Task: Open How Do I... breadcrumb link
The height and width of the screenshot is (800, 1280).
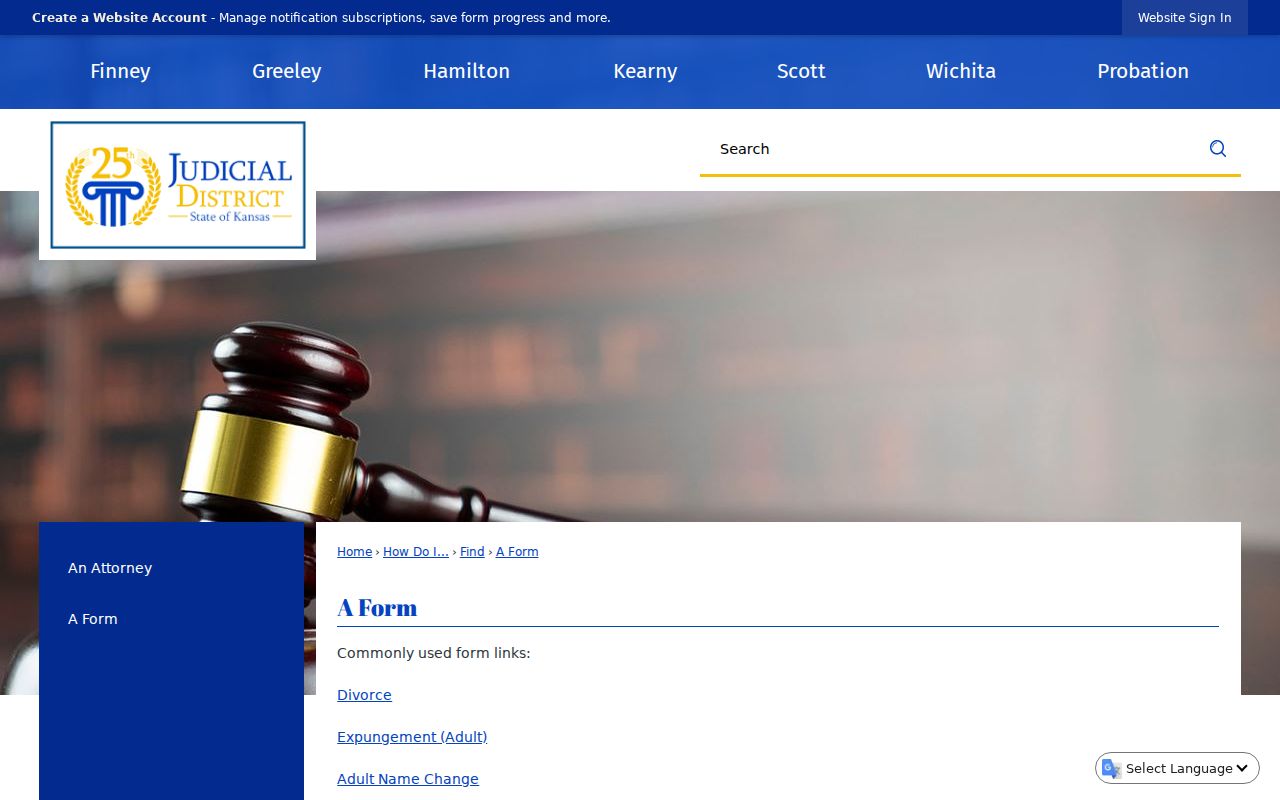Action: (416, 552)
